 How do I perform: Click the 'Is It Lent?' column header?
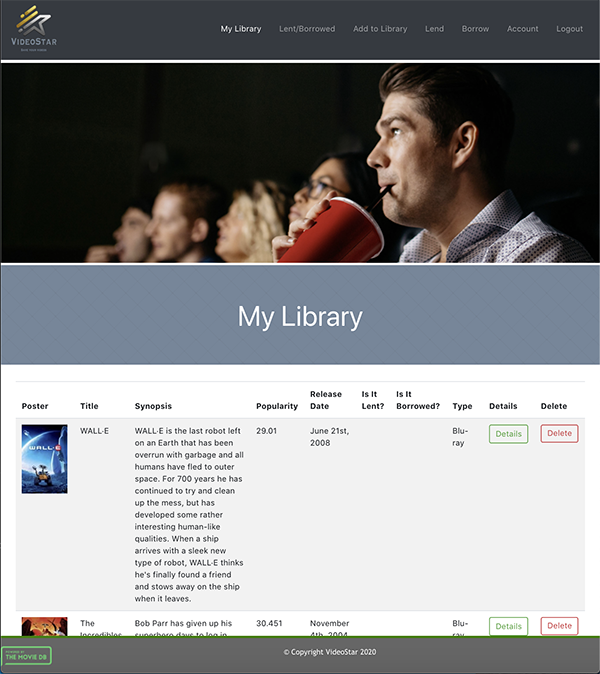pos(373,400)
